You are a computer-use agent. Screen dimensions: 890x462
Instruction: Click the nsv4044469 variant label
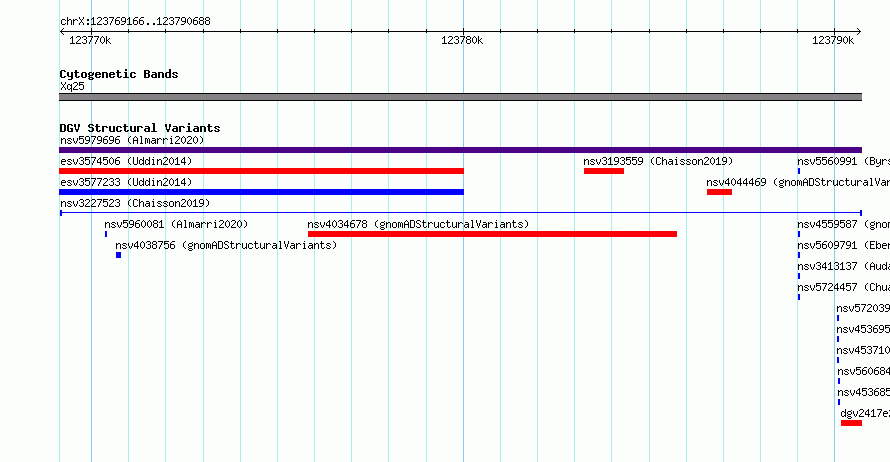798,182
